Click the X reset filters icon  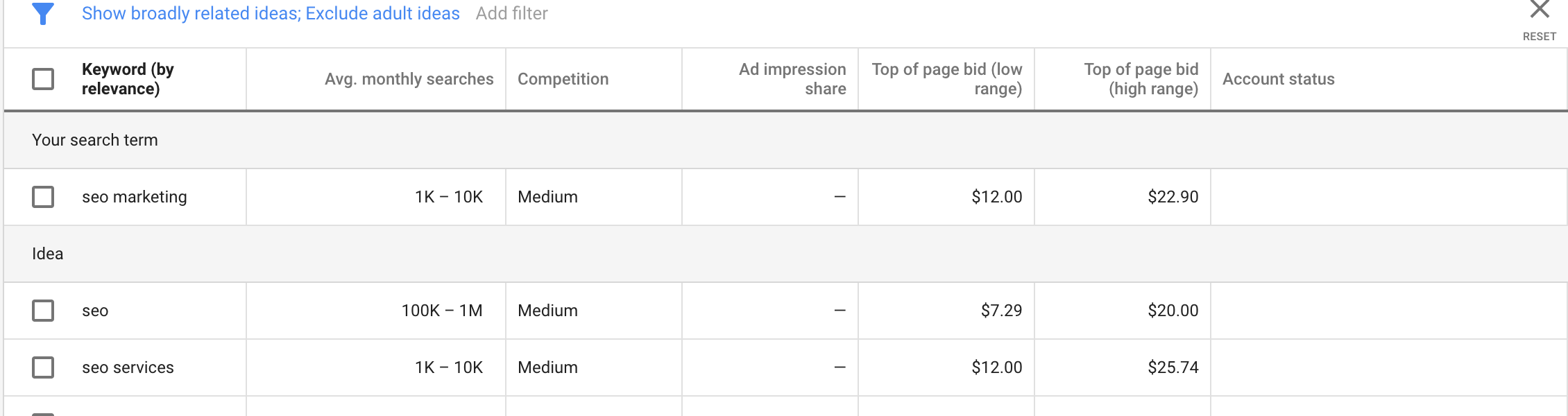[x=1540, y=9]
